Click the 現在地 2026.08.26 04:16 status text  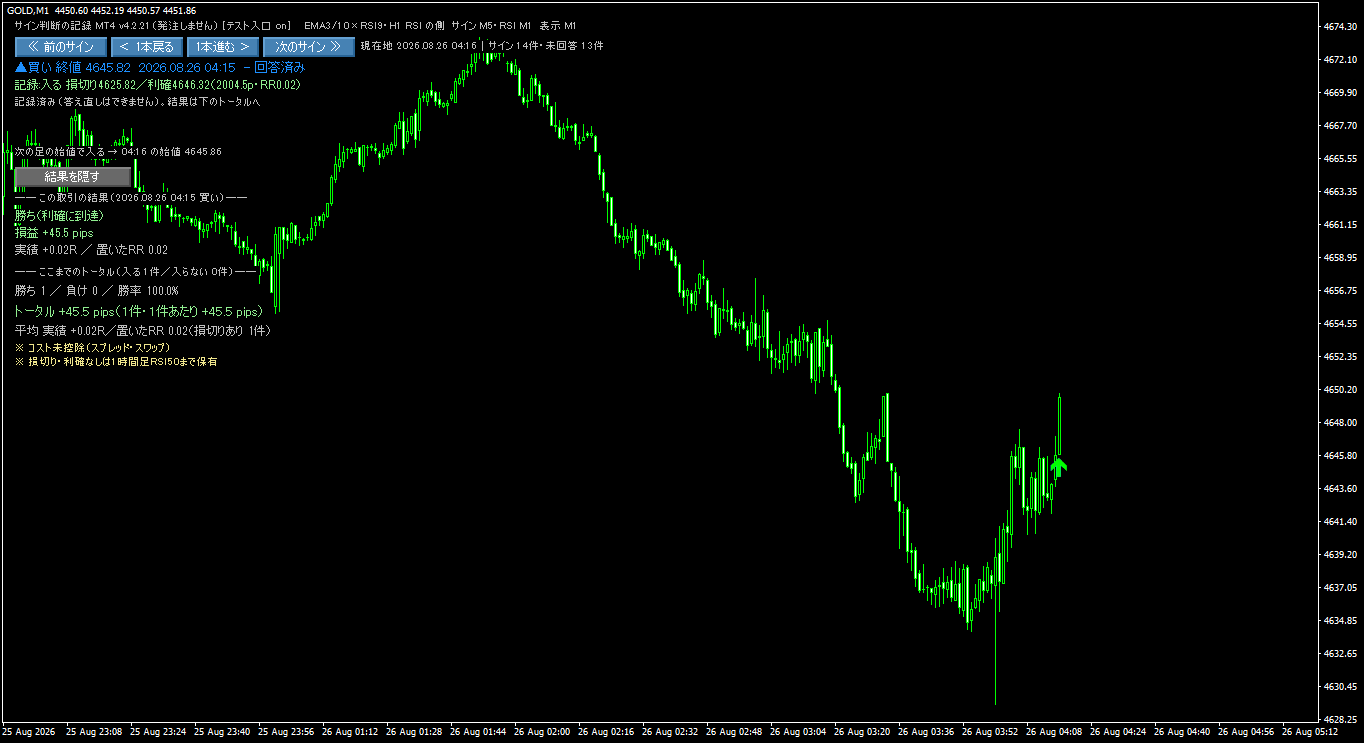[418, 46]
